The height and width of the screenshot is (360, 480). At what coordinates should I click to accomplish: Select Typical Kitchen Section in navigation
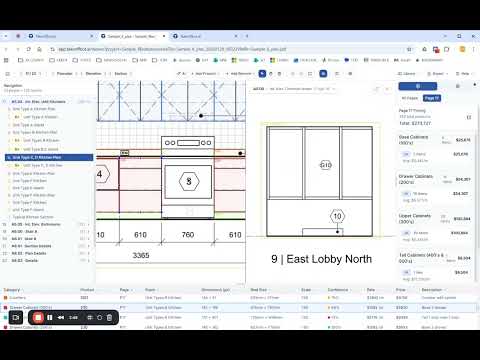pyautogui.click(x=33, y=217)
